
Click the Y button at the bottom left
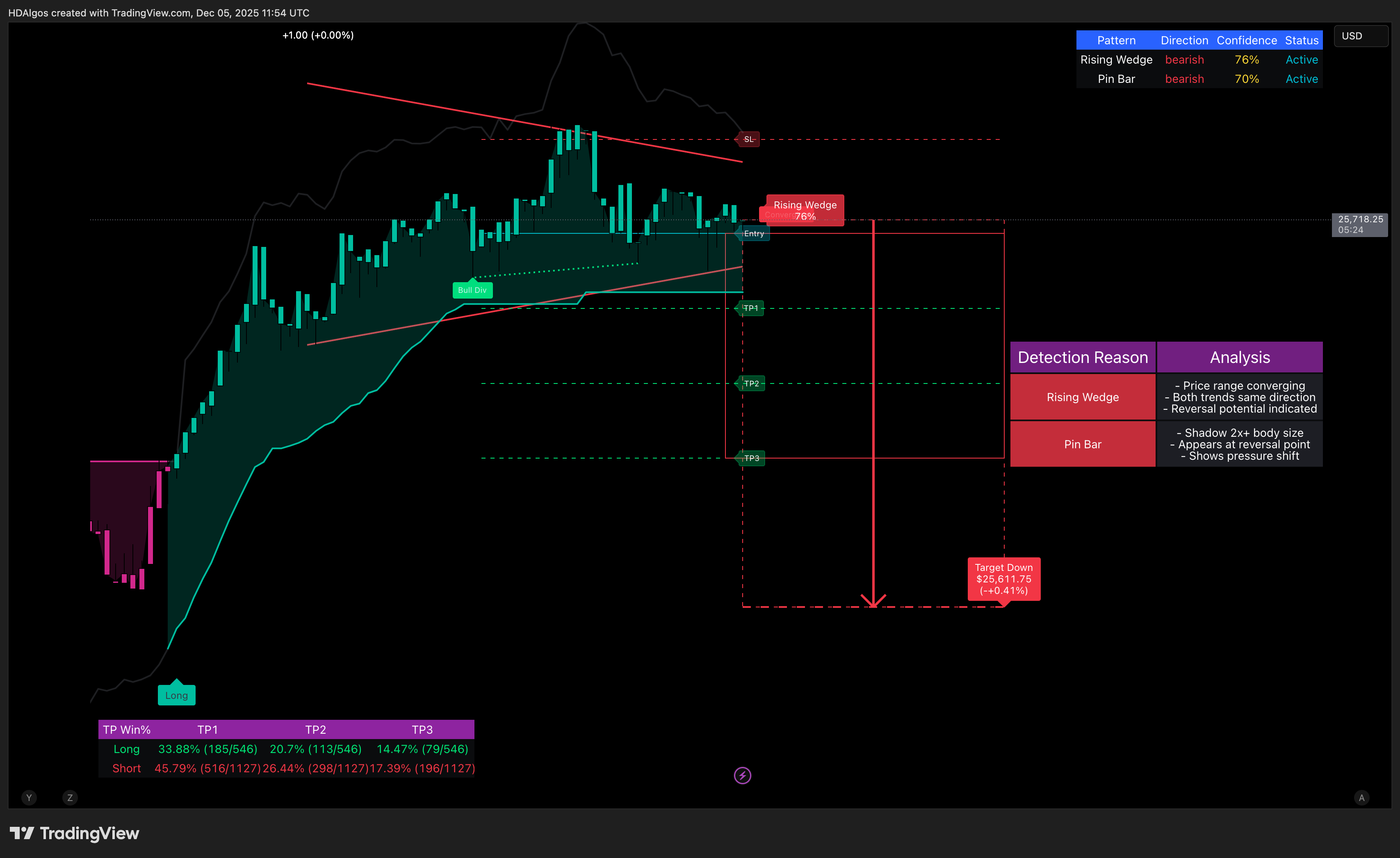(29, 798)
